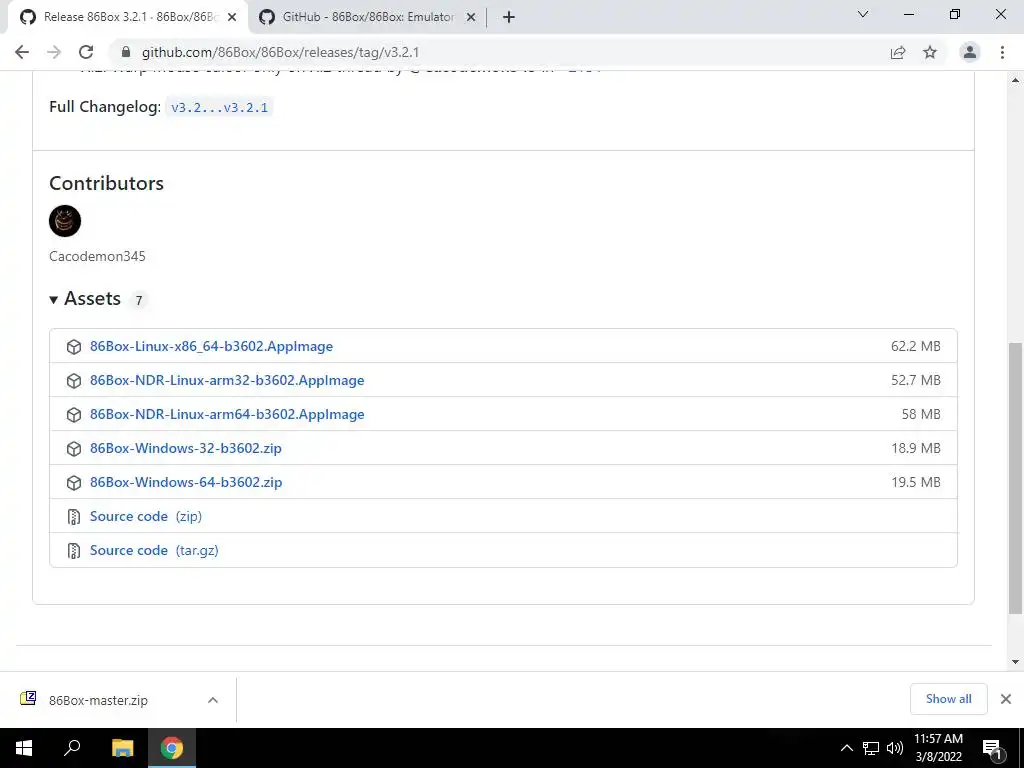The width and height of the screenshot is (1024, 768).
Task: Click package icon beside Windows-32 zip
Action: pyautogui.click(x=74, y=449)
